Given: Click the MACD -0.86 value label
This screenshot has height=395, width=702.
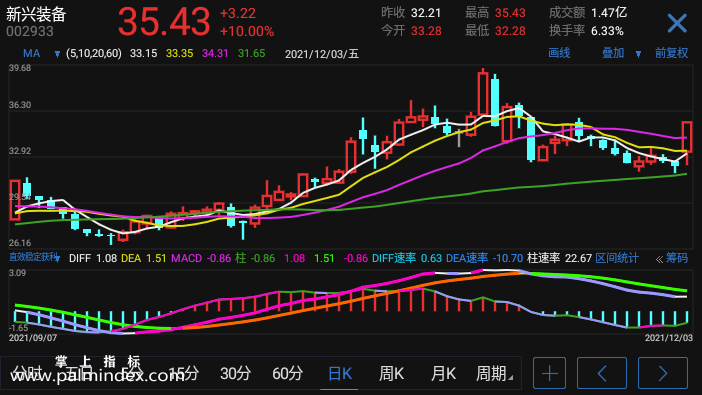Looking at the screenshot, I should (x=201, y=258).
